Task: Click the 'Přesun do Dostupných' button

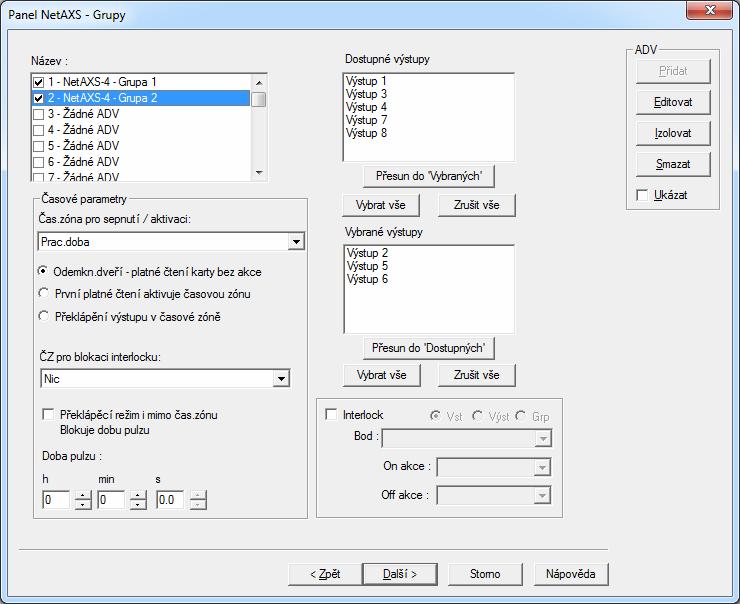Action: click(429, 348)
